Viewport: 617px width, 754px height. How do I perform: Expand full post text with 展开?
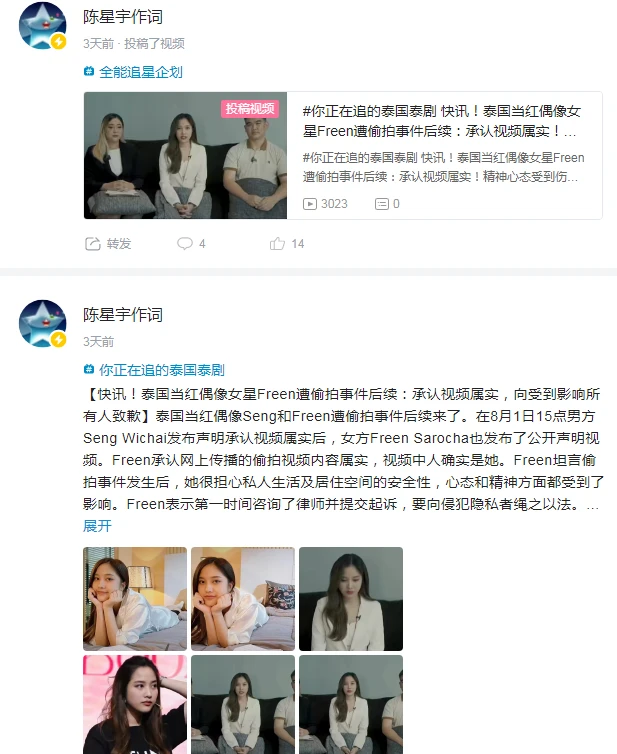pyautogui.click(x=97, y=526)
